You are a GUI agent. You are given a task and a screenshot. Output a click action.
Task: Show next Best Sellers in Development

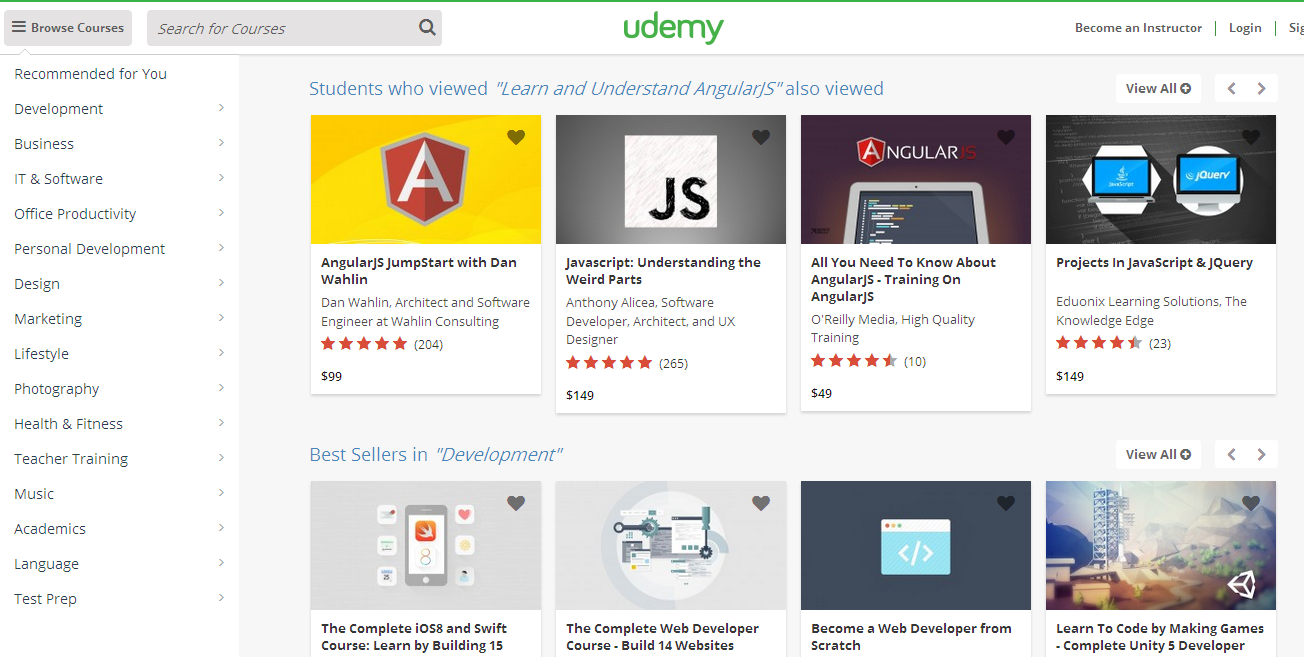tap(1262, 454)
